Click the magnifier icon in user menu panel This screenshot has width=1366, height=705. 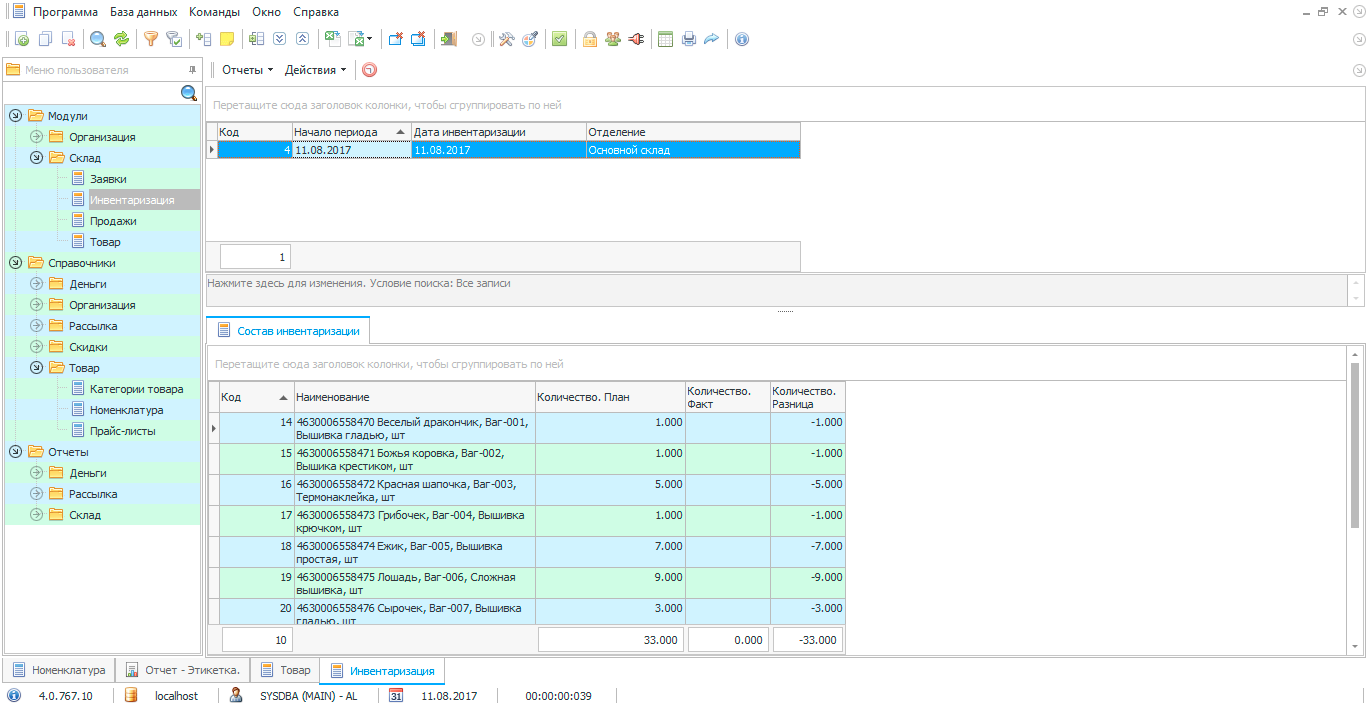189,93
